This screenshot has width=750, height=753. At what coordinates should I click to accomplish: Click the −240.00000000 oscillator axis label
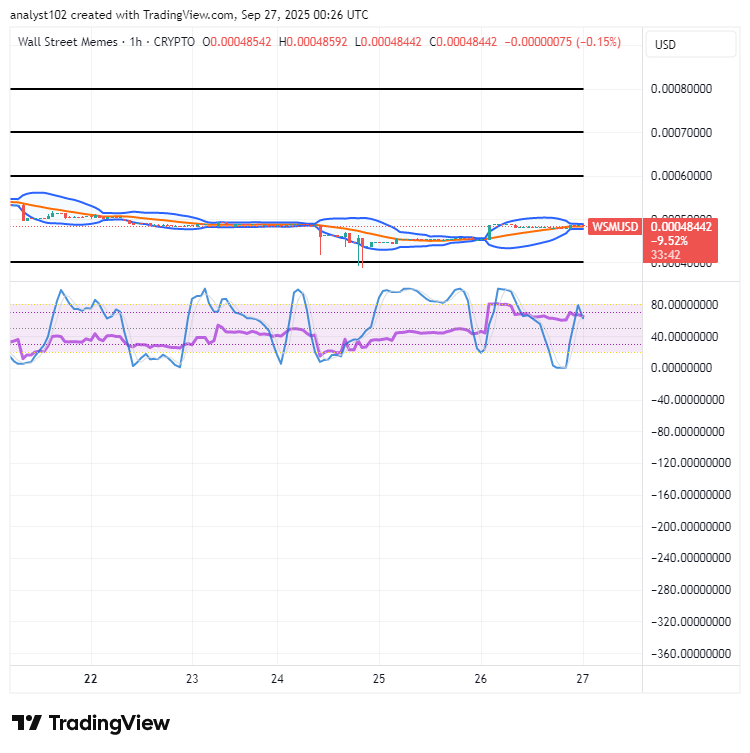[x=691, y=558]
